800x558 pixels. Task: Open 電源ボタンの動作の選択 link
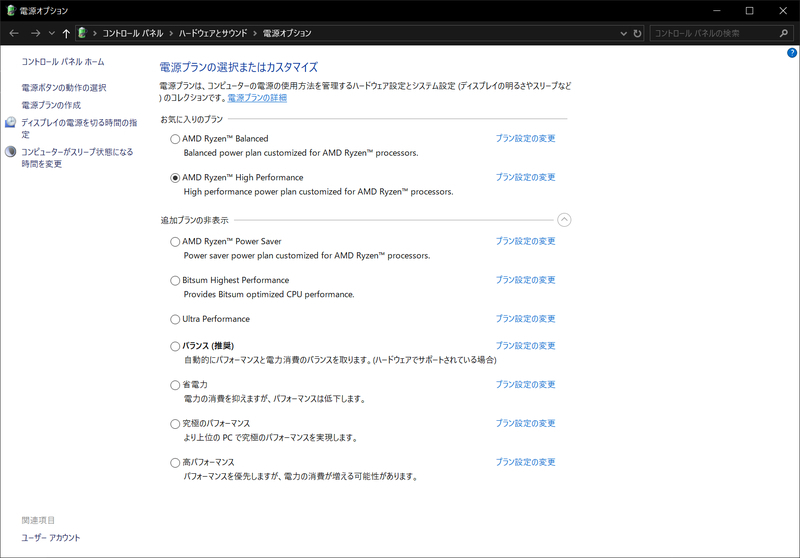tap(64, 88)
